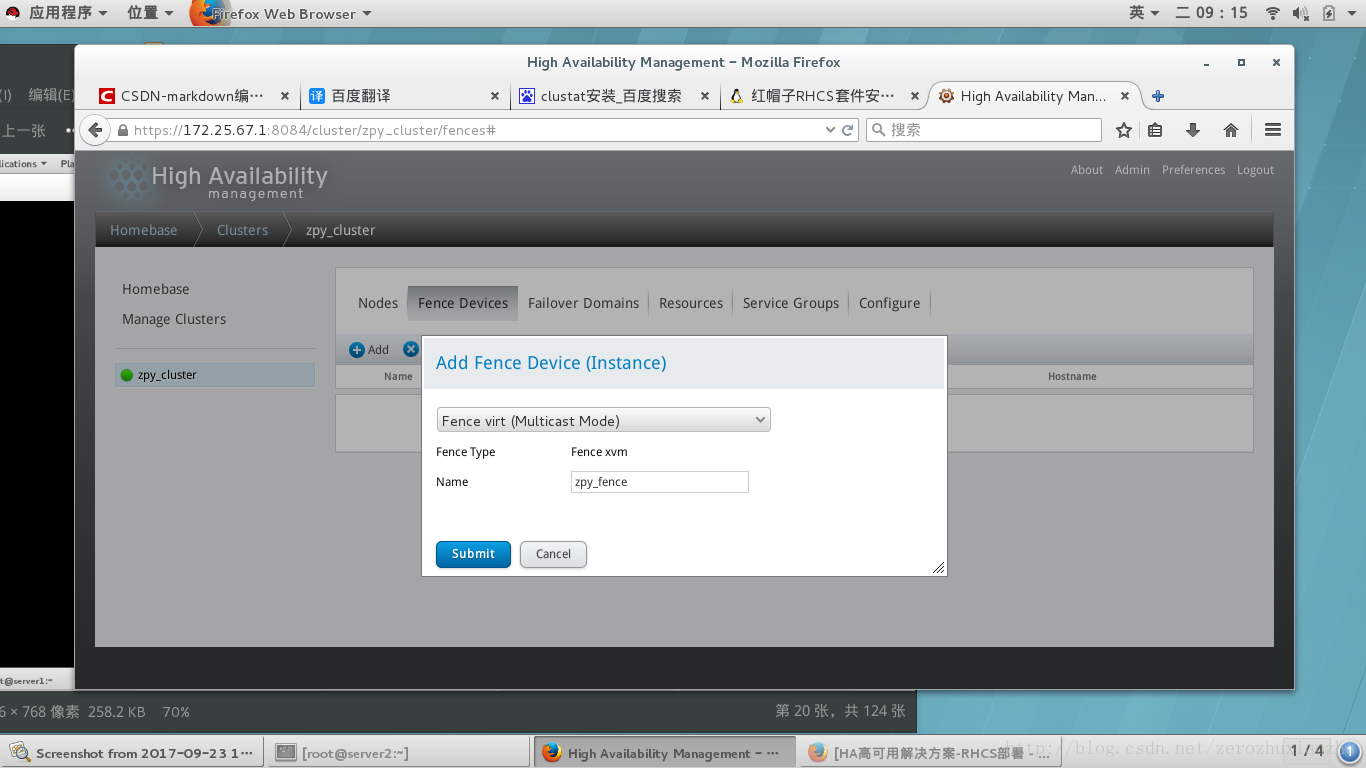Image resolution: width=1366 pixels, height=768 pixels.
Task: Click the Logout link
Action: 1255,170
